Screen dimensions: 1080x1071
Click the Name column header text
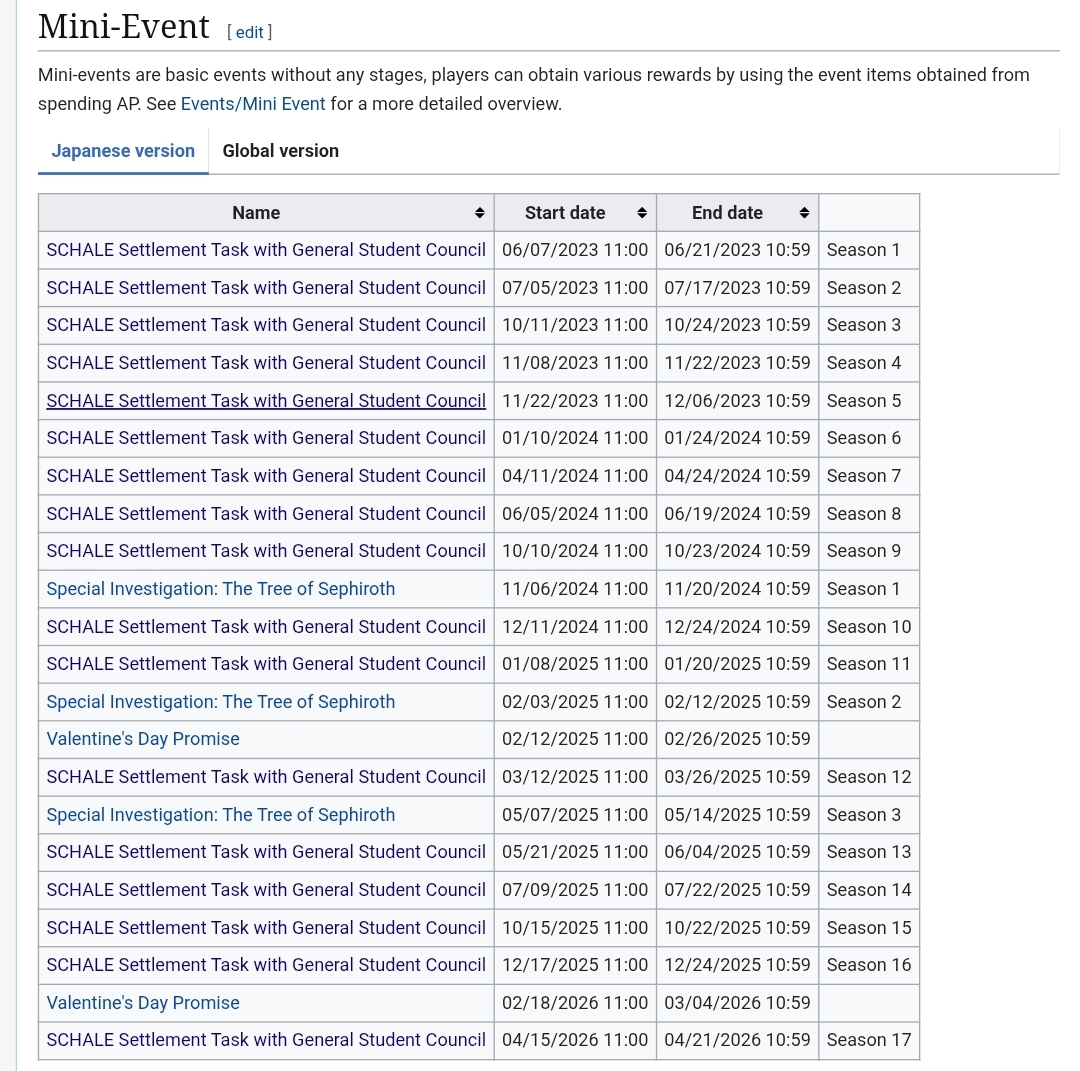pos(256,214)
